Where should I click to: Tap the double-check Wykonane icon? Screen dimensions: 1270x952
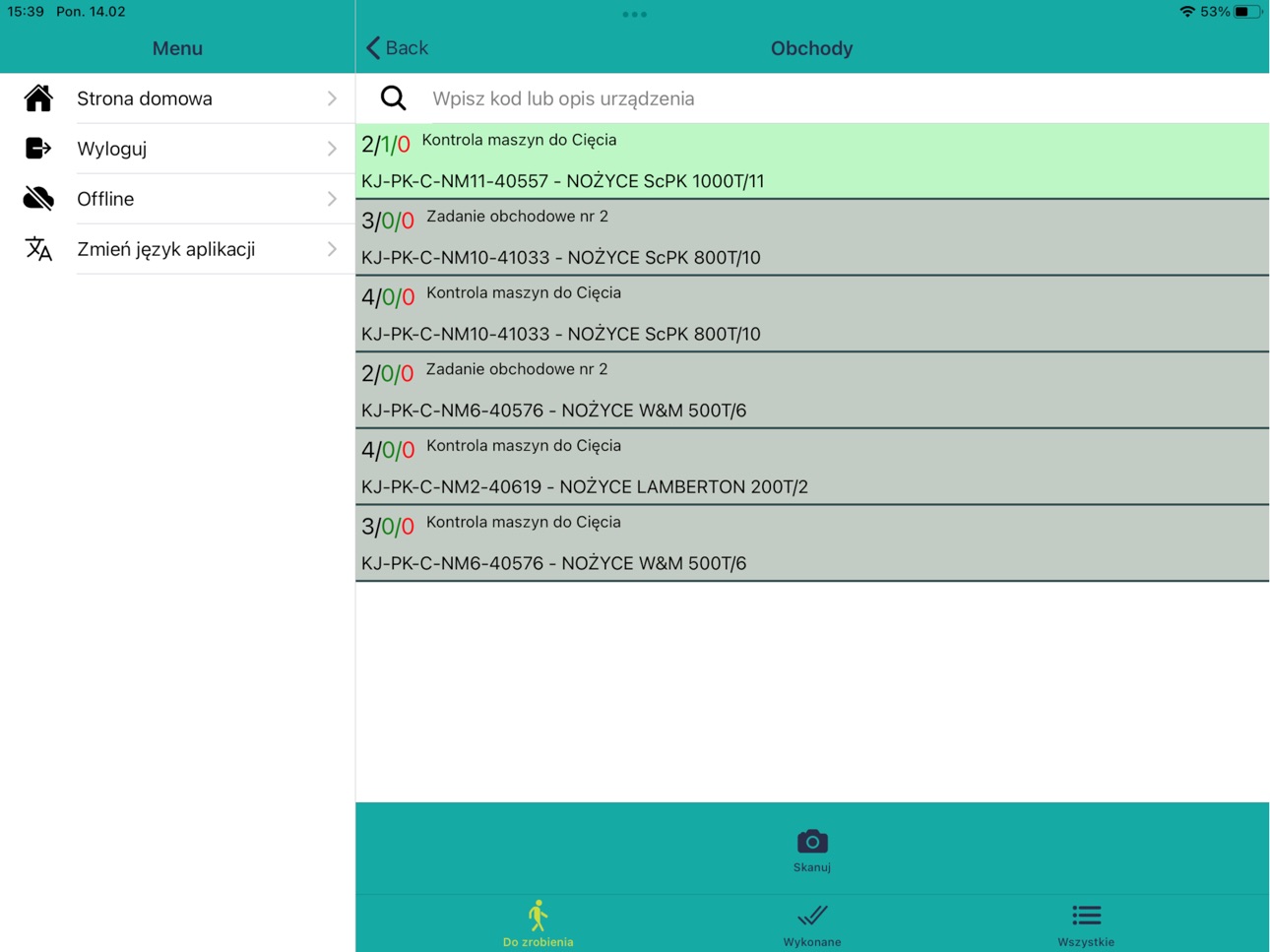click(x=812, y=916)
